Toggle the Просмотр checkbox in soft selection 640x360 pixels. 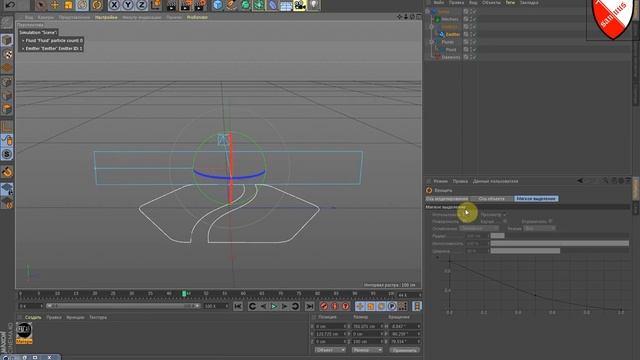(x=504, y=214)
